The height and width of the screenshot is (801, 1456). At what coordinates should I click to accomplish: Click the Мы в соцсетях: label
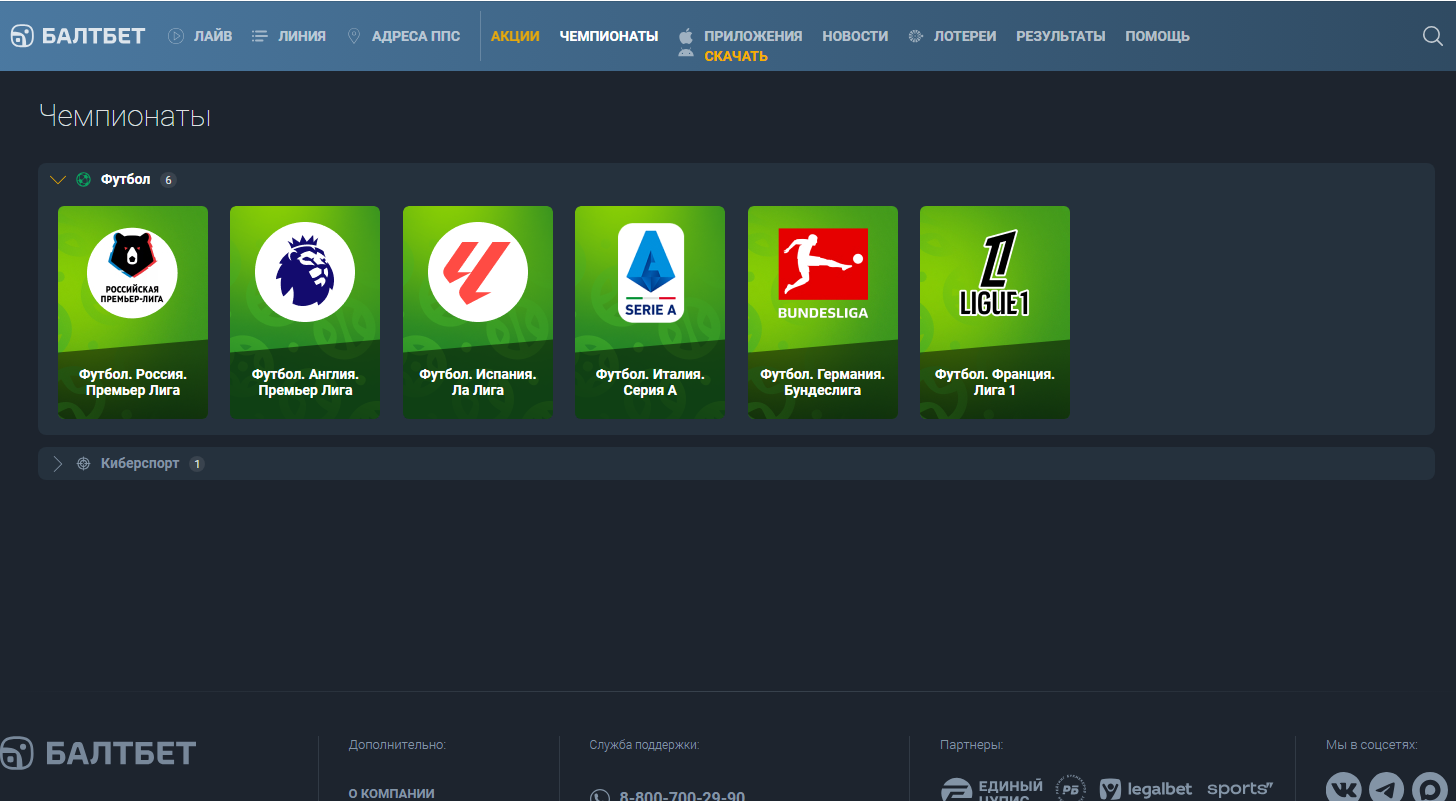[x=1372, y=745]
